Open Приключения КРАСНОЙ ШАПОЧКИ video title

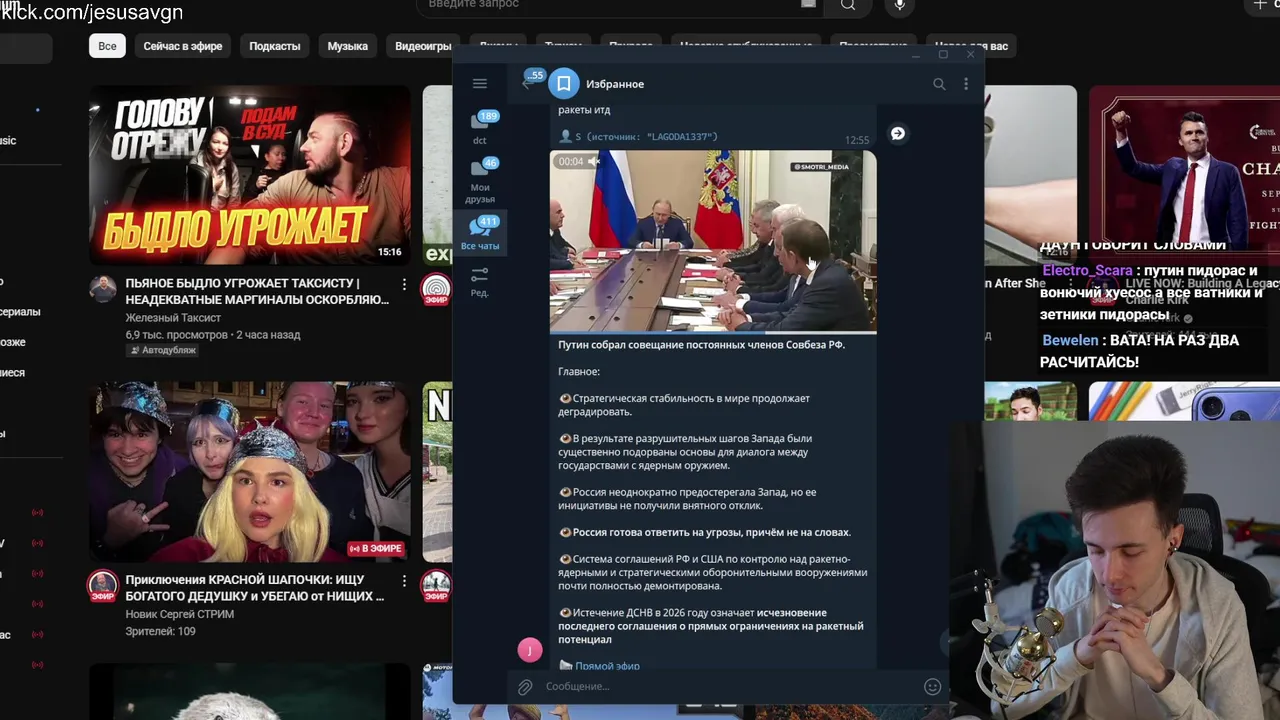pos(255,588)
